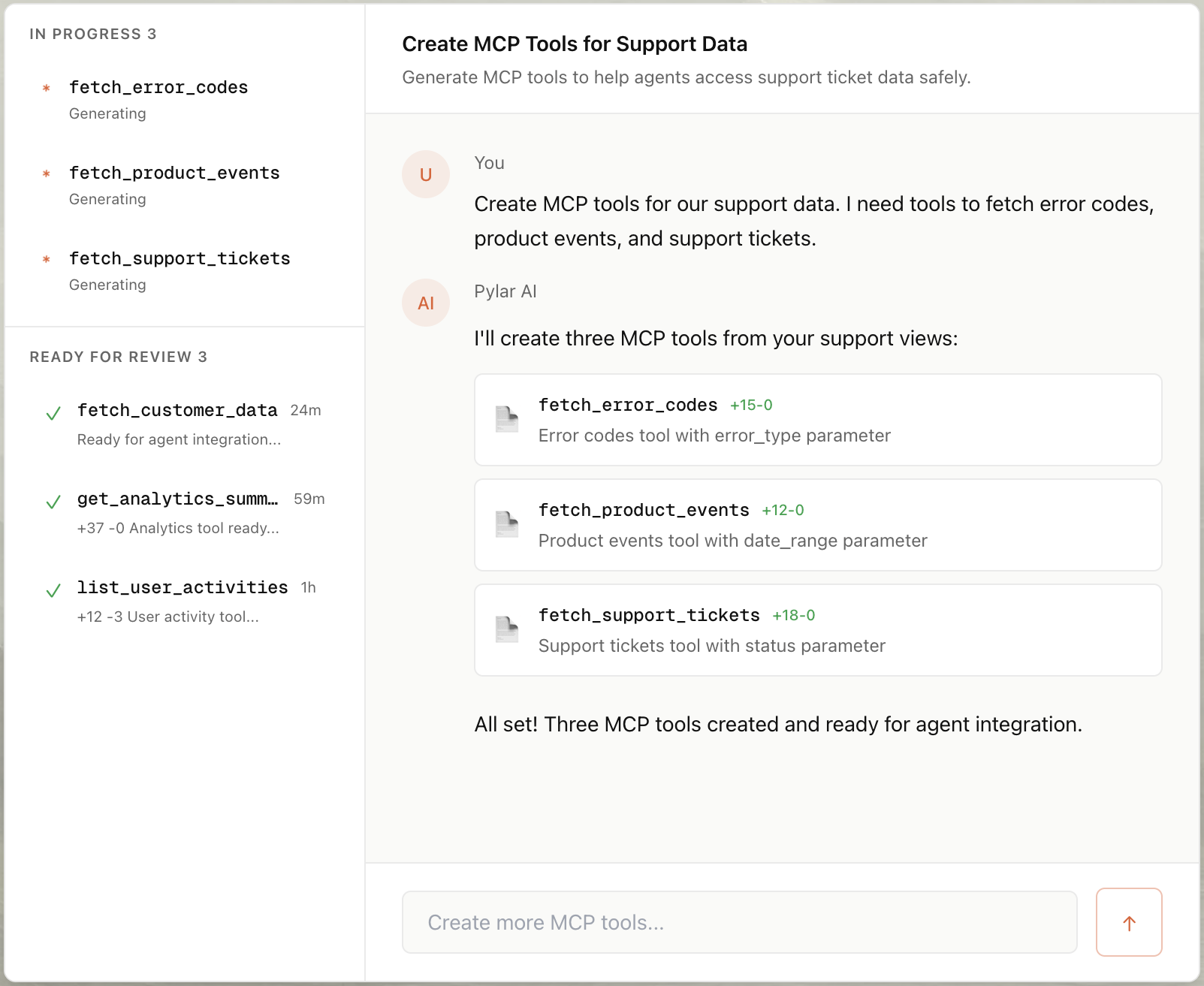Open list_user_activities from the review list
The height and width of the screenshot is (986, 1204).
[183, 587]
